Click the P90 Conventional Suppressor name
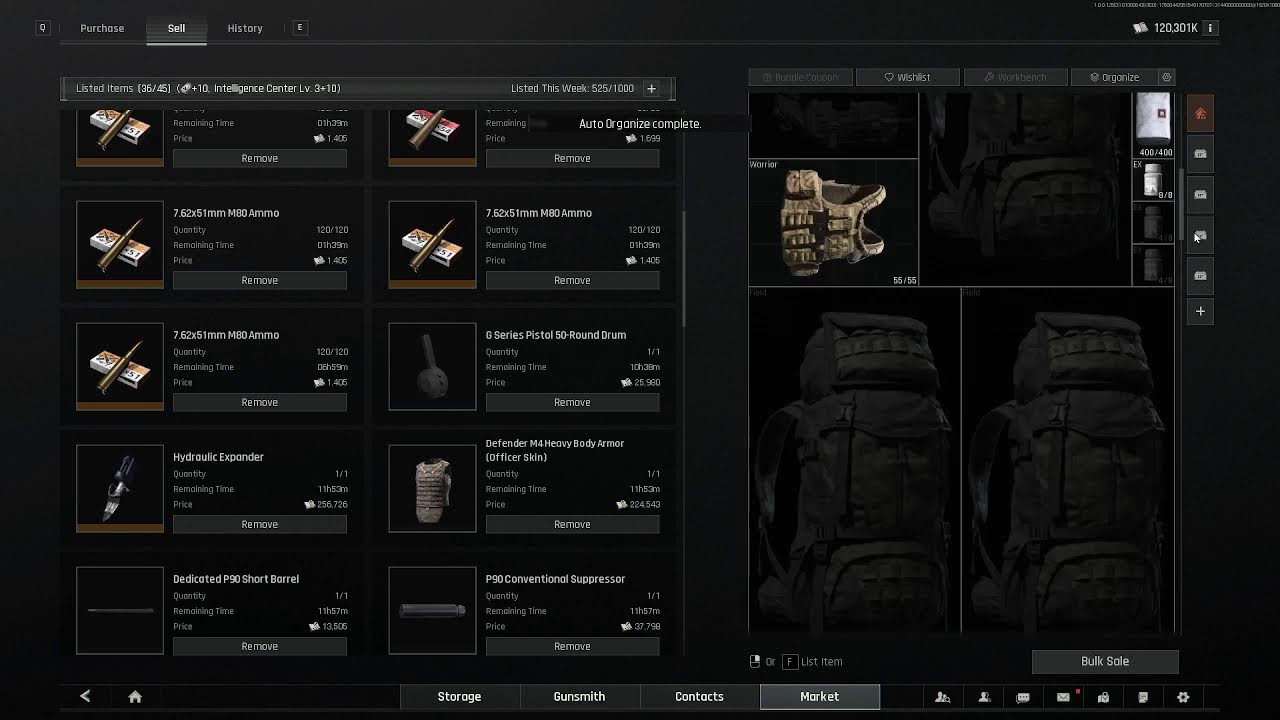This screenshot has width=1280, height=720. coord(555,579)
